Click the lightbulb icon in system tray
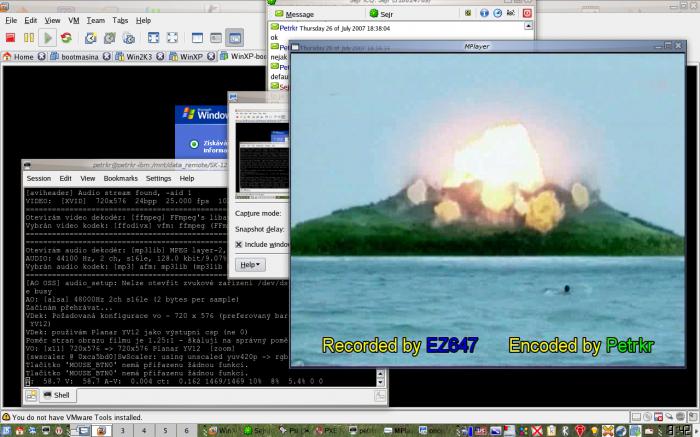This screenshot has height=437, width=700. (x=594, y=431)
